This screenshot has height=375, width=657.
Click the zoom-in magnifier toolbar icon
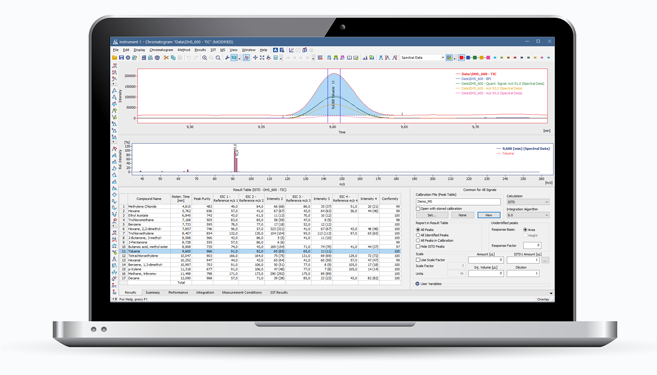point(204,58)
